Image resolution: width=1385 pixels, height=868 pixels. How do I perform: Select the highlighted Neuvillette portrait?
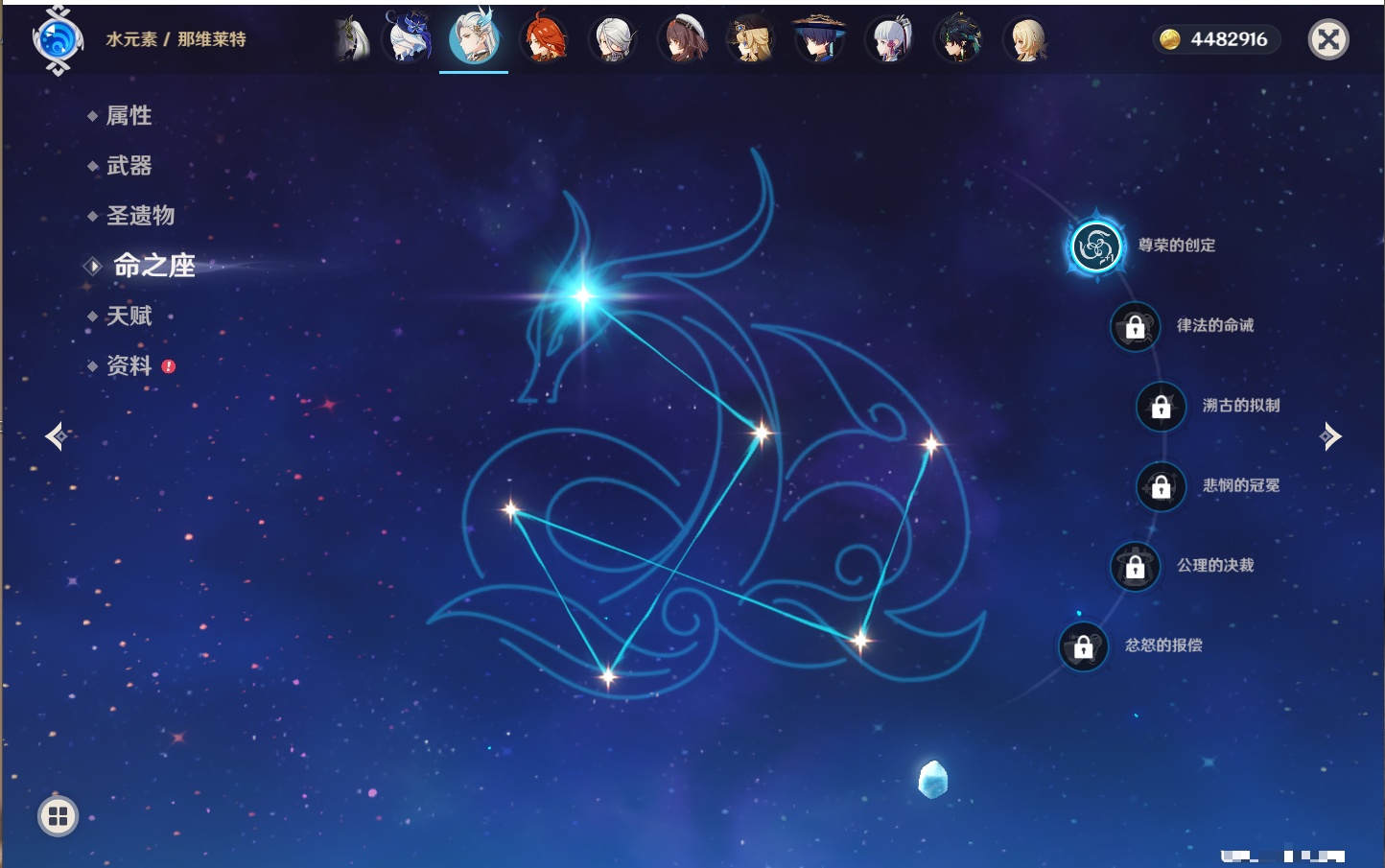click(x=475, y=37)
